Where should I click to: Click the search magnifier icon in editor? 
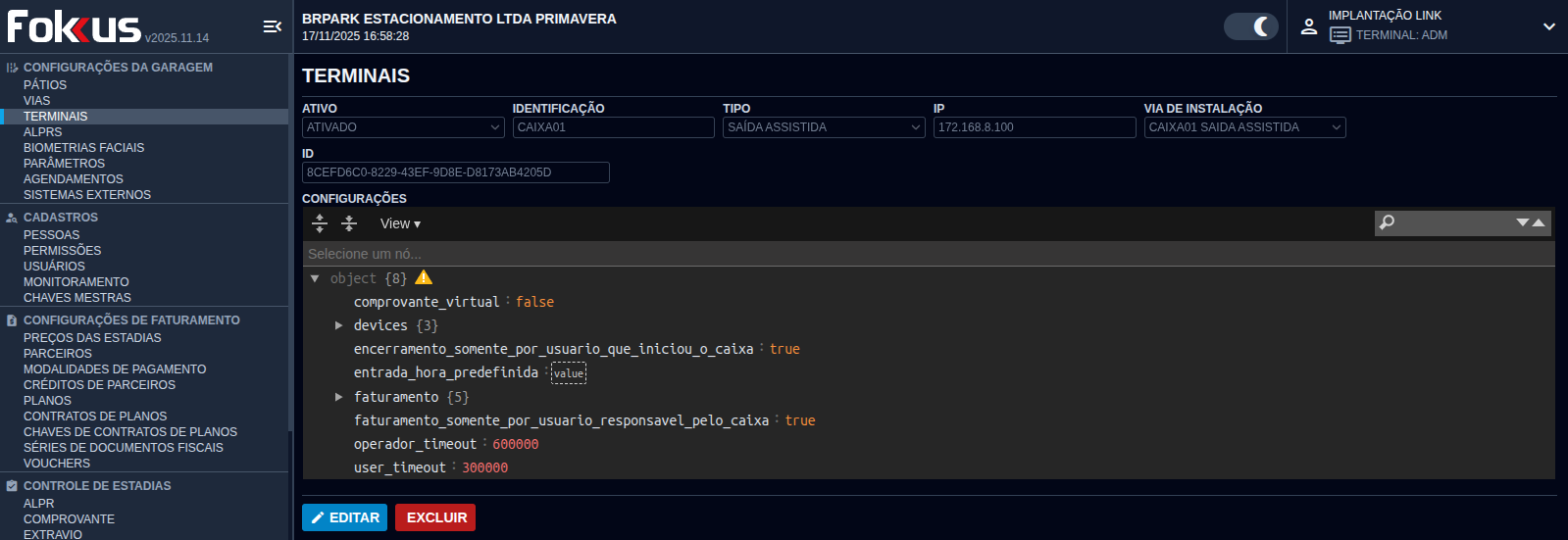pos(1387,222)
